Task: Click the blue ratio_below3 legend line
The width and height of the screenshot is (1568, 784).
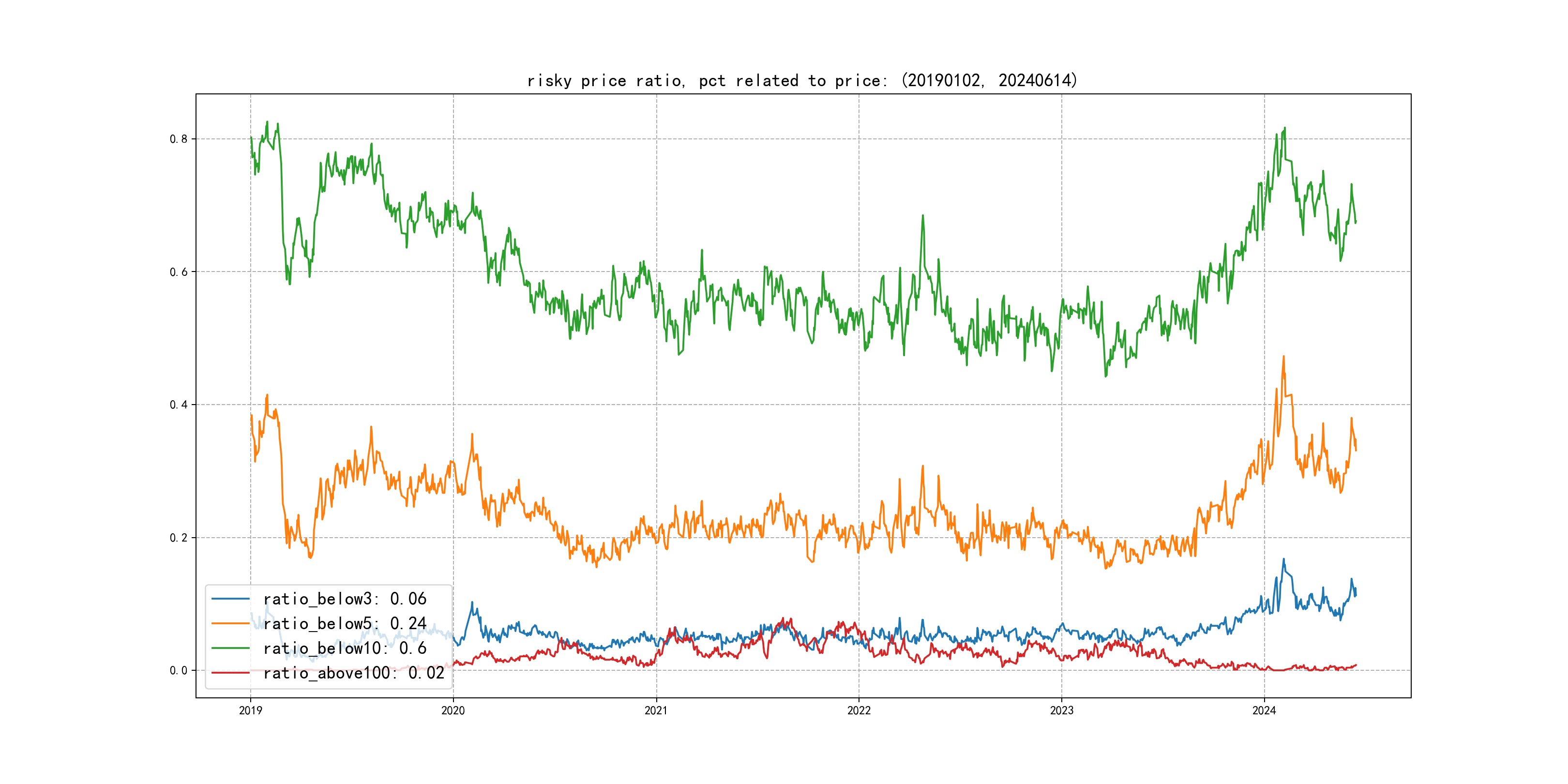Action: coord(230,599)
